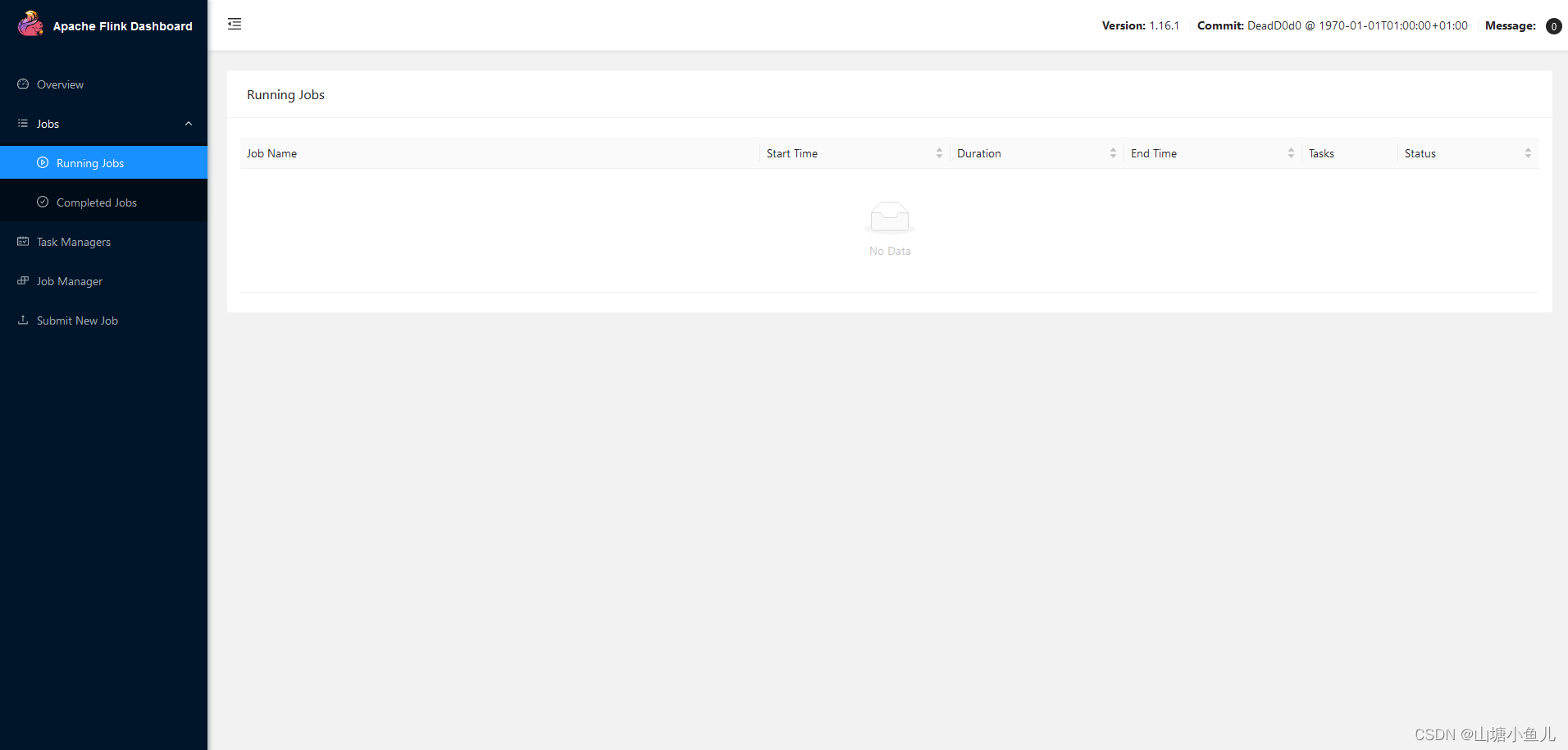
Task: Expand the Jobs menu entry
Action: point(48,124)
